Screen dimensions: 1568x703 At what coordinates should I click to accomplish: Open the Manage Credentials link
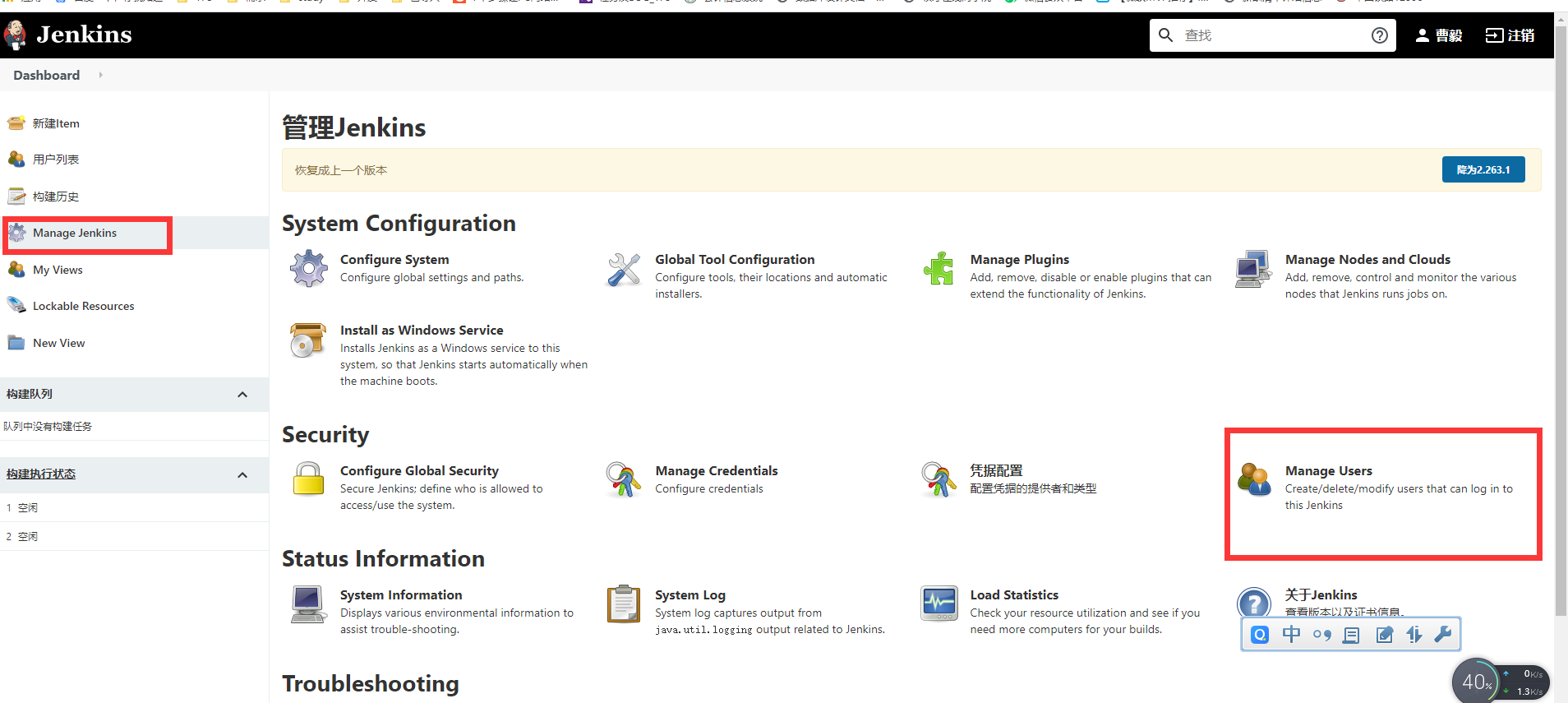(717, 470)
